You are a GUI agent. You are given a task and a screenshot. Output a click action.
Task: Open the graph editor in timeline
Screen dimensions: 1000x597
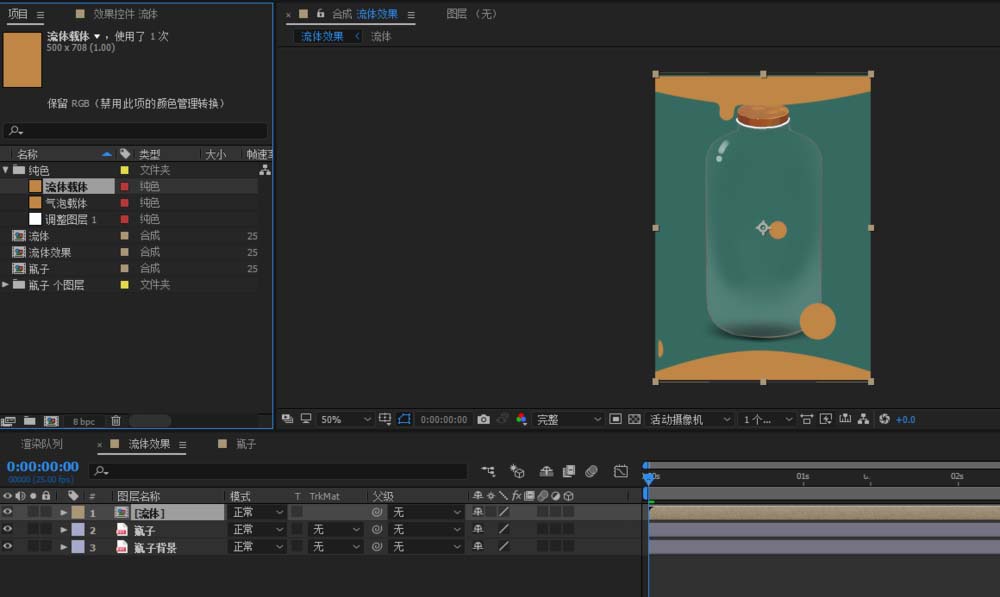[x=620, y=471]
